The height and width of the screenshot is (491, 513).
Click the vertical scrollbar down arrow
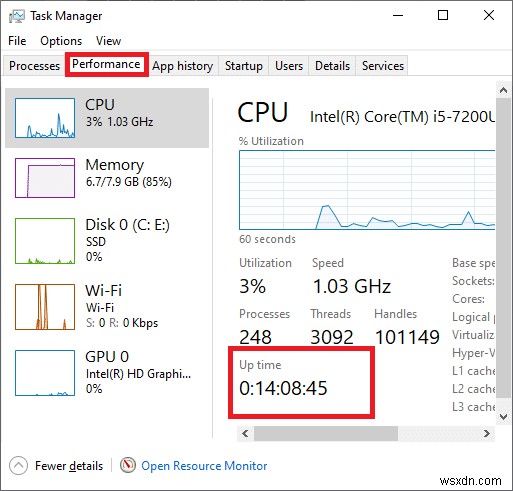(x=503, y=416)
